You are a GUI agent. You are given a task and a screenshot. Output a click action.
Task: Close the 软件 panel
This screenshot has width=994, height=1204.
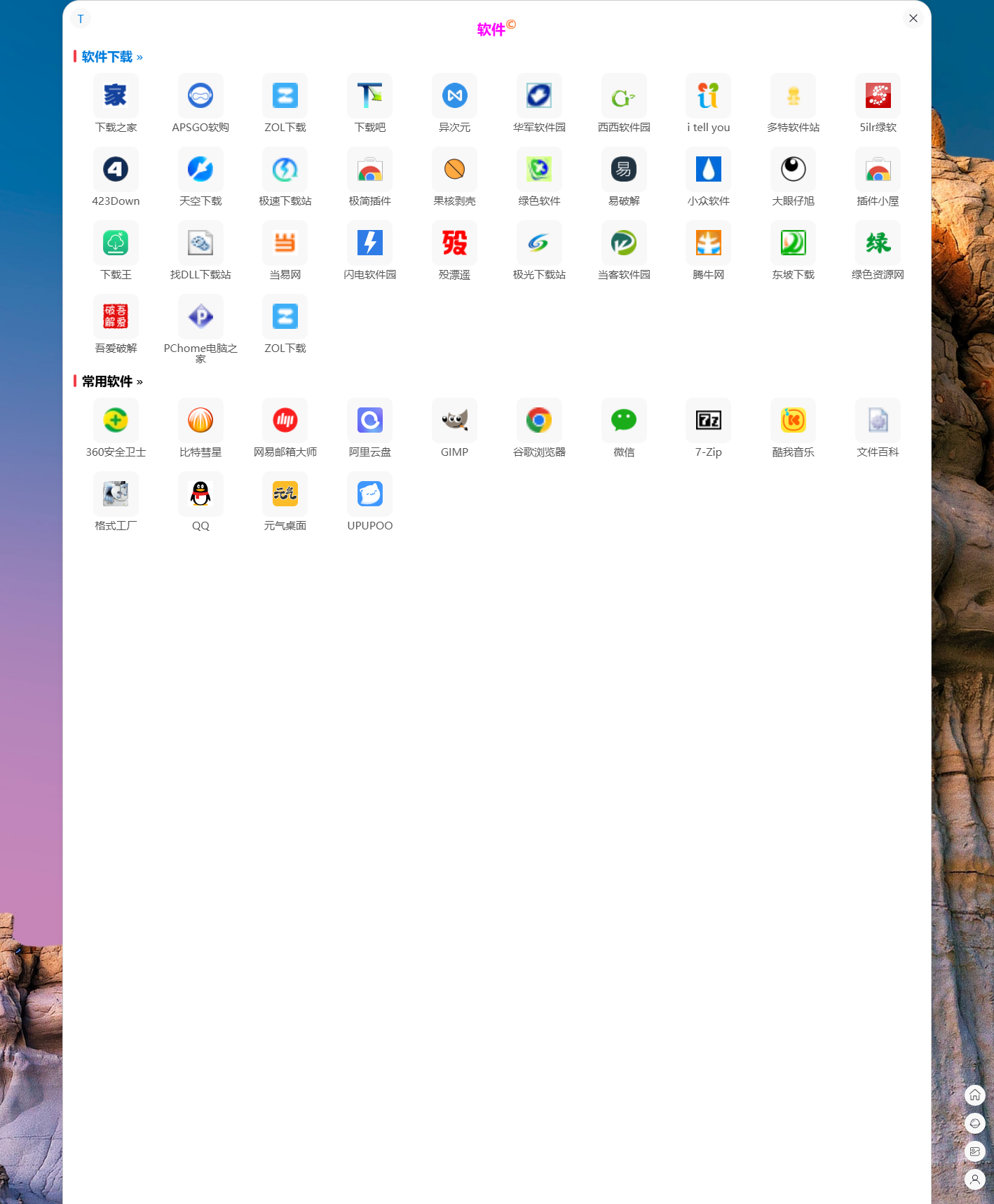point(913,18)
